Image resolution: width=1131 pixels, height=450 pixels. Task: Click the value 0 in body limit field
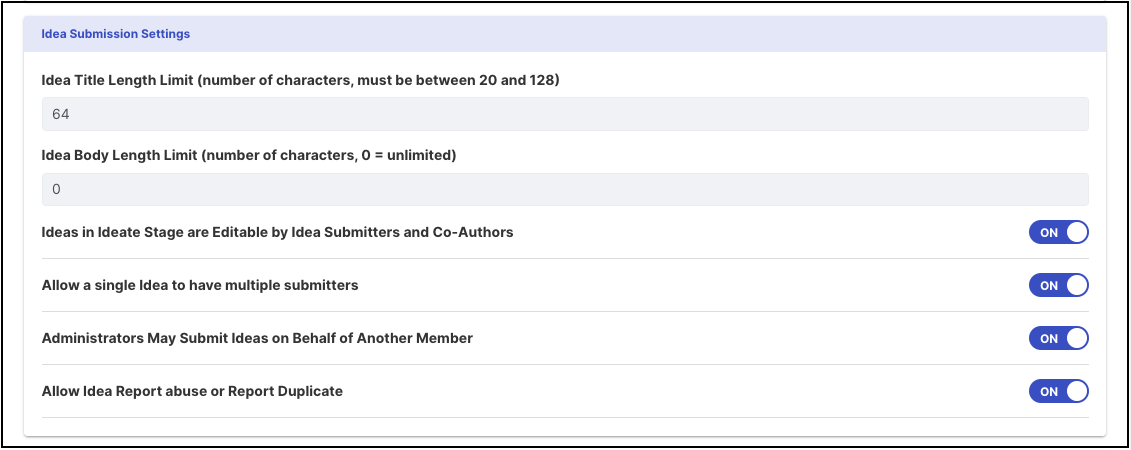pos(56,189)
